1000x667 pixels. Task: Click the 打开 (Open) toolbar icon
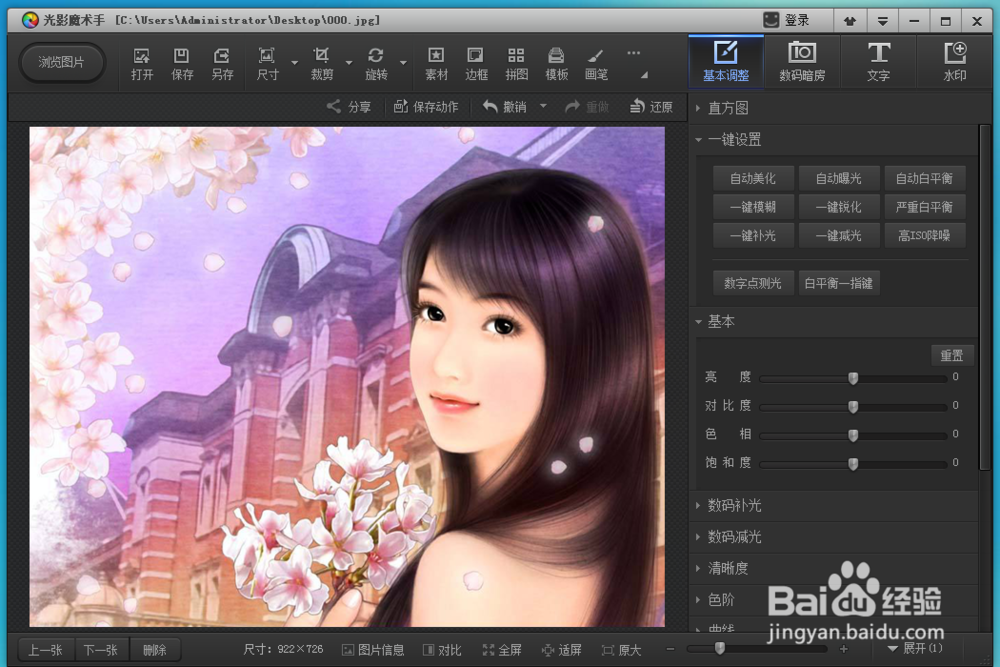142,63
